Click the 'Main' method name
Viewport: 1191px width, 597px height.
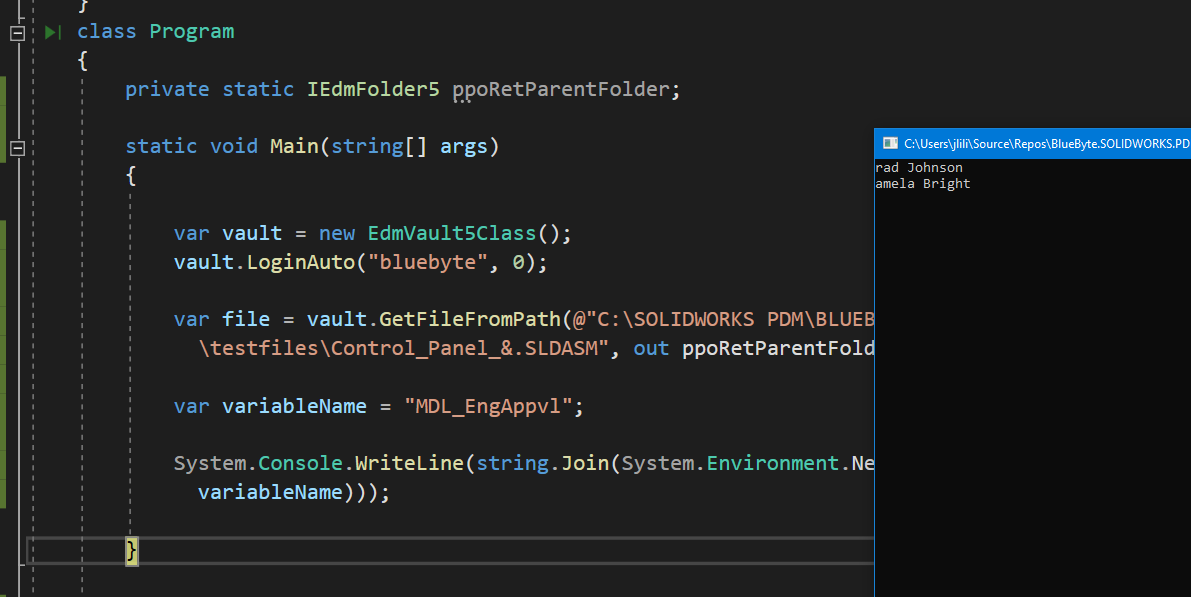click(294, 146)
